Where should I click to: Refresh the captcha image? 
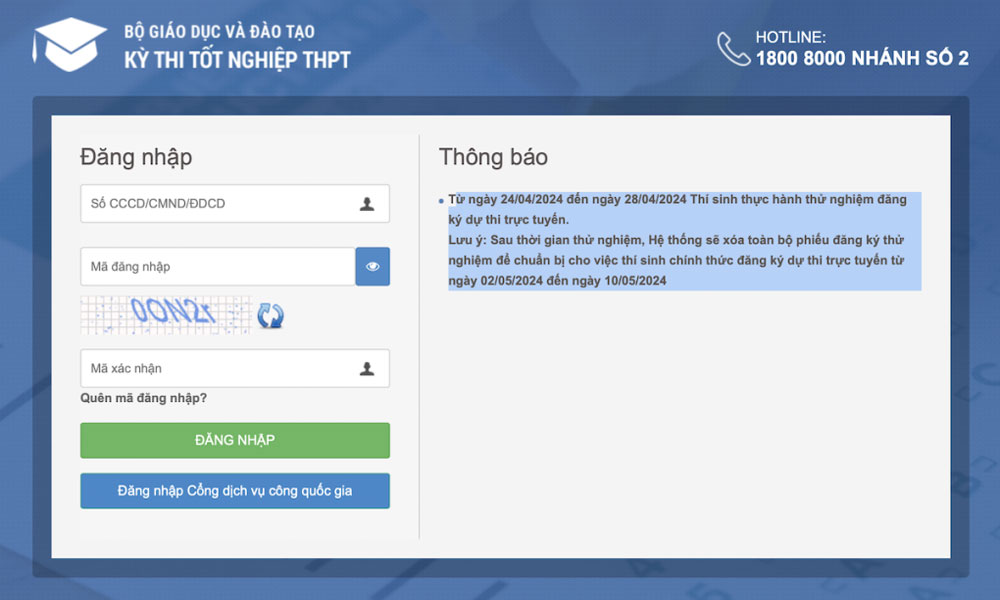click(270, 316)
